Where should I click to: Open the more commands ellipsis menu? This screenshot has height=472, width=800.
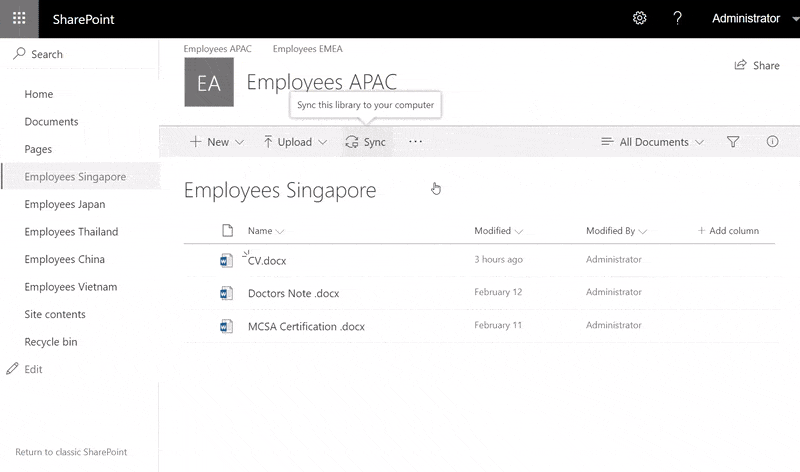pos(416,142)
